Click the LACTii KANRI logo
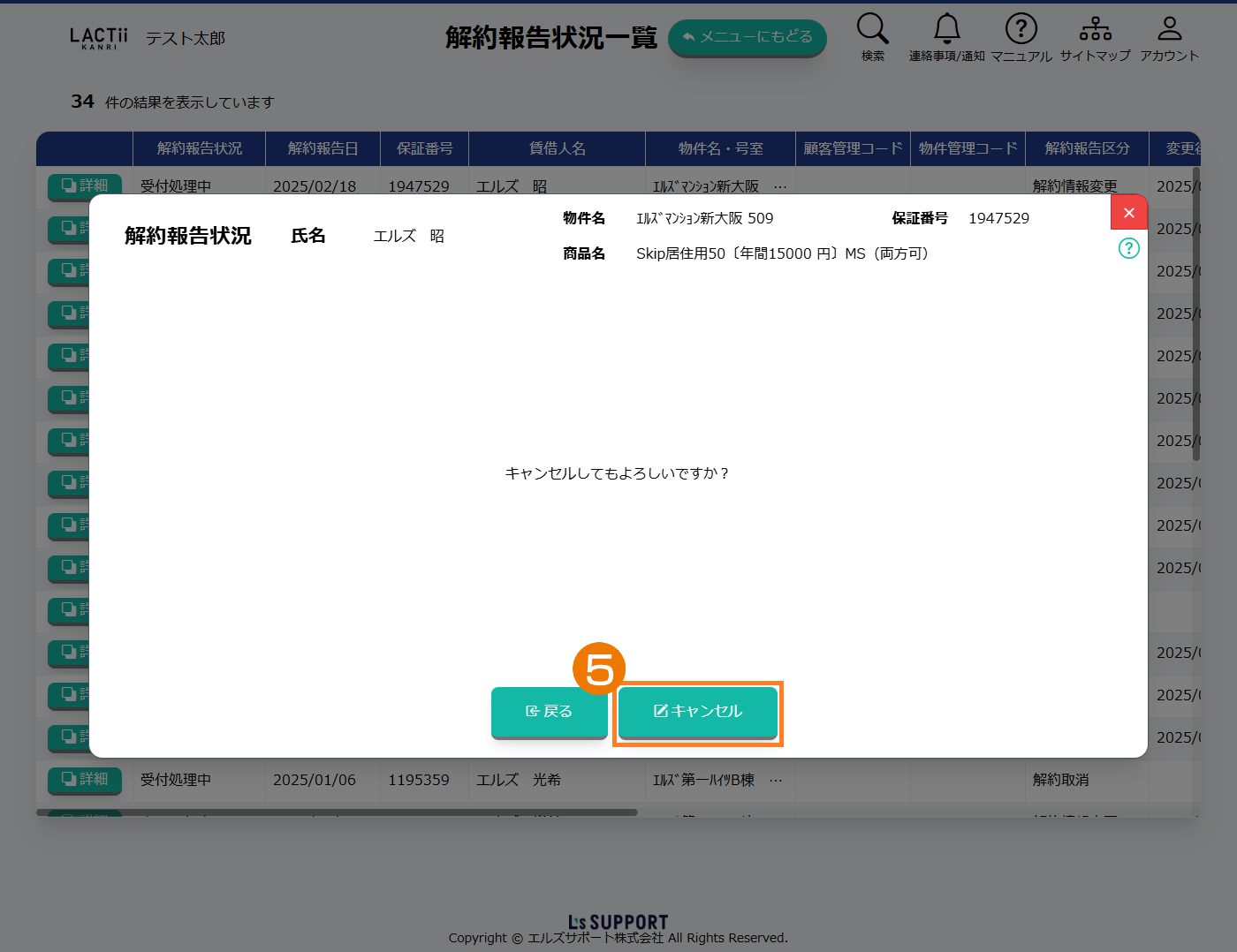This screenshot has width=1237, height=952. tap(98, 38)
